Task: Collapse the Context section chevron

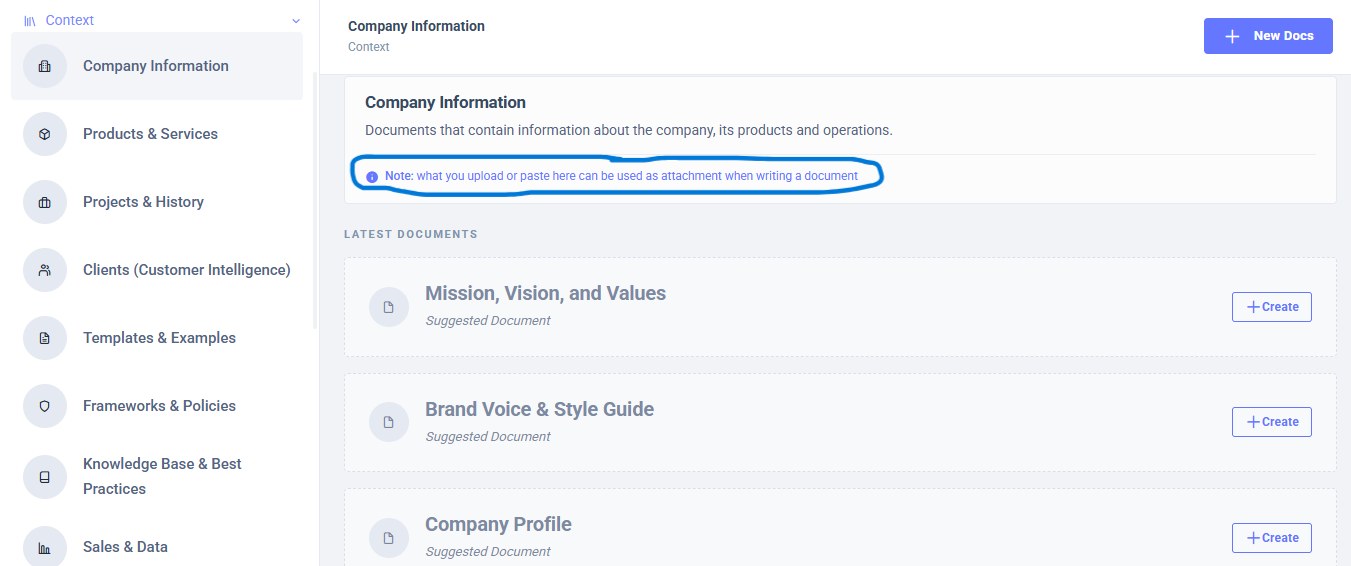Action: coord(295,21)
